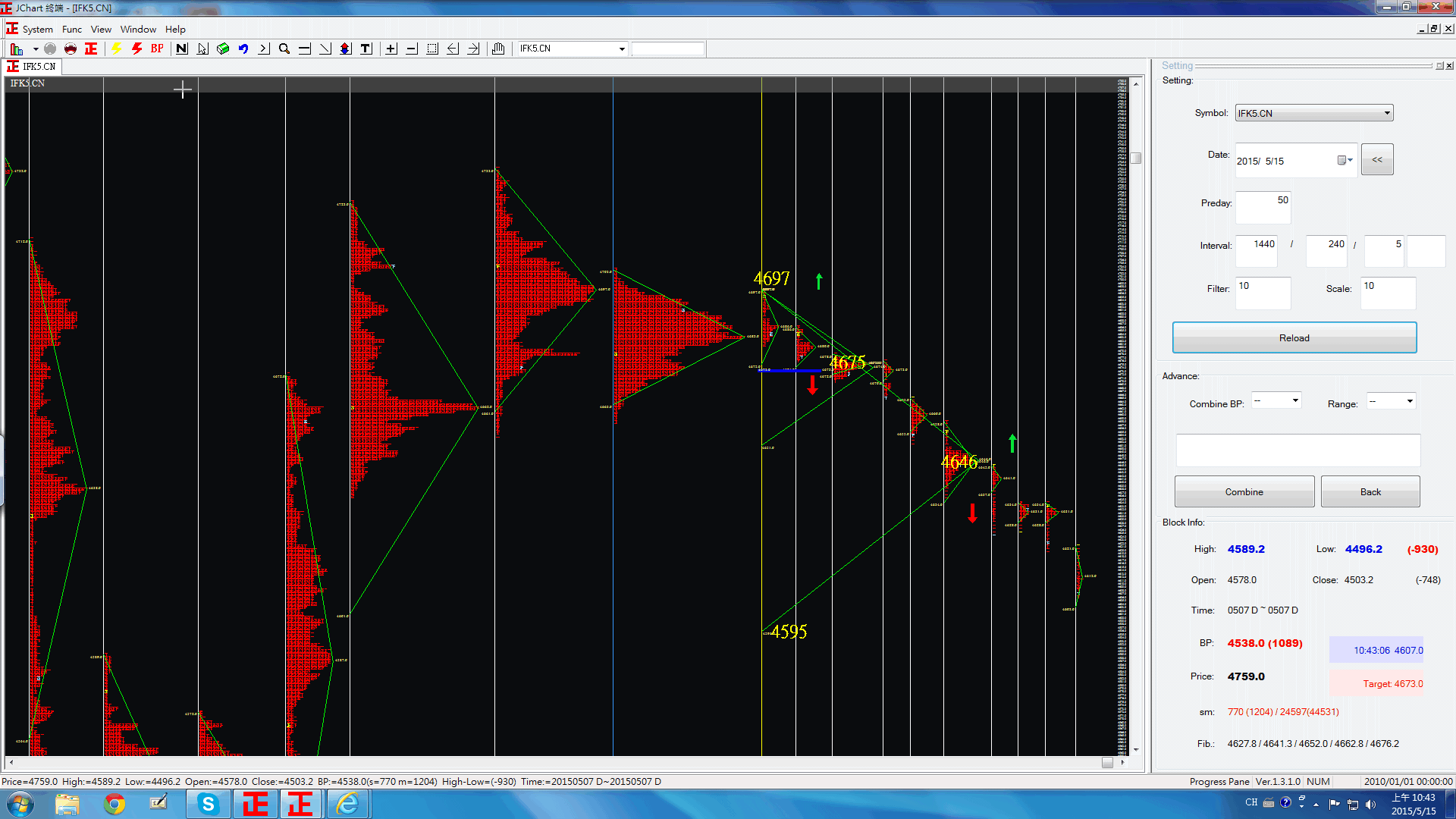The width and height of the screenshot is (1456, 819).
Task: Close the Setting panel
Action: pyautogui.click(x=1449, y=66)
